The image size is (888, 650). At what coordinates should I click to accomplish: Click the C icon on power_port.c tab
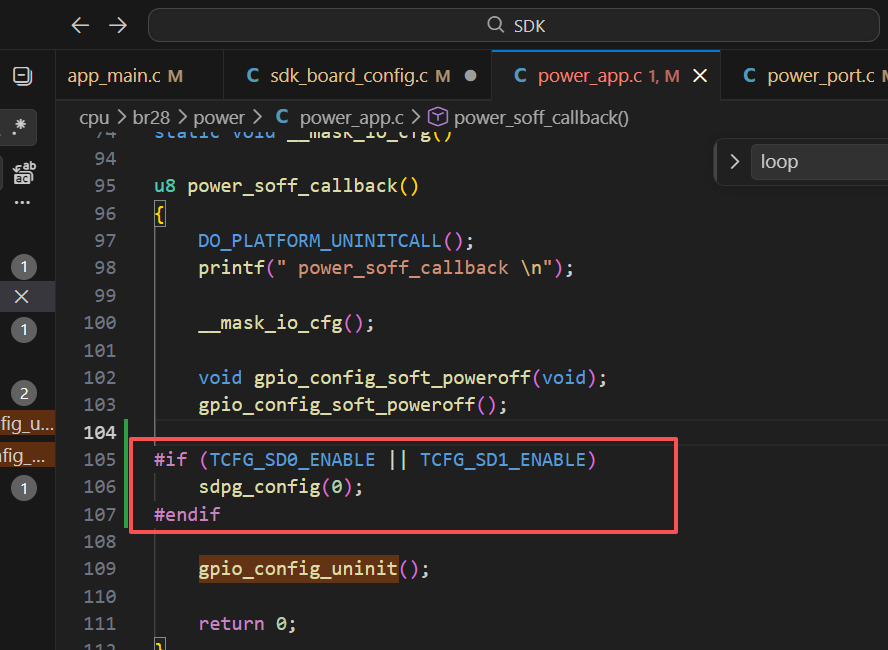click(x=749, y=76)
